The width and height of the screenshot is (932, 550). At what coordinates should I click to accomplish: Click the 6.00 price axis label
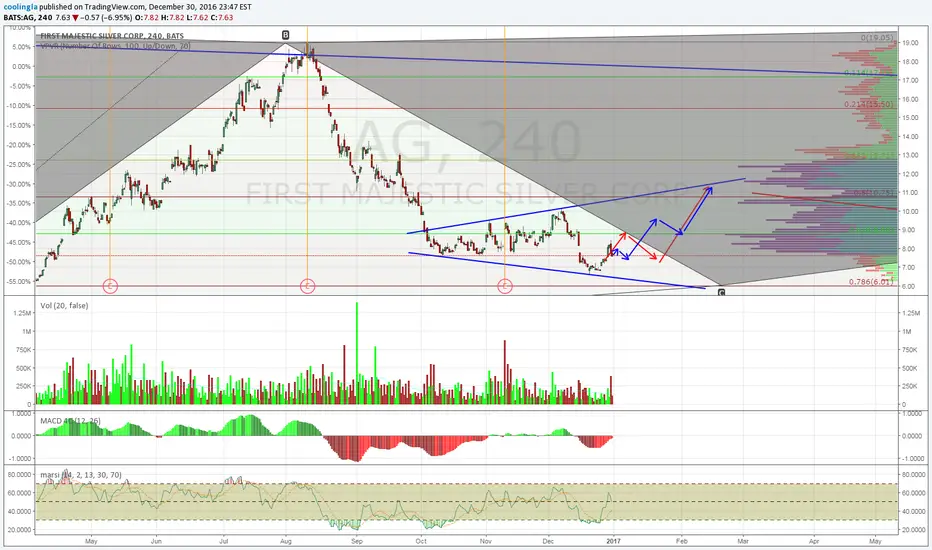coord(911,287)
